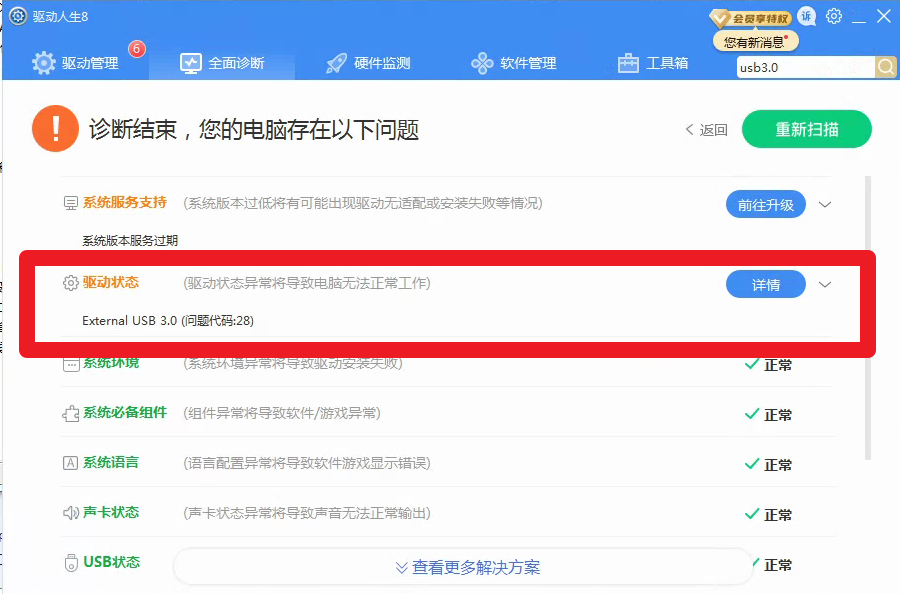
Task: Open the 您有新消息 notification bubble
Action: pos(755,42)
